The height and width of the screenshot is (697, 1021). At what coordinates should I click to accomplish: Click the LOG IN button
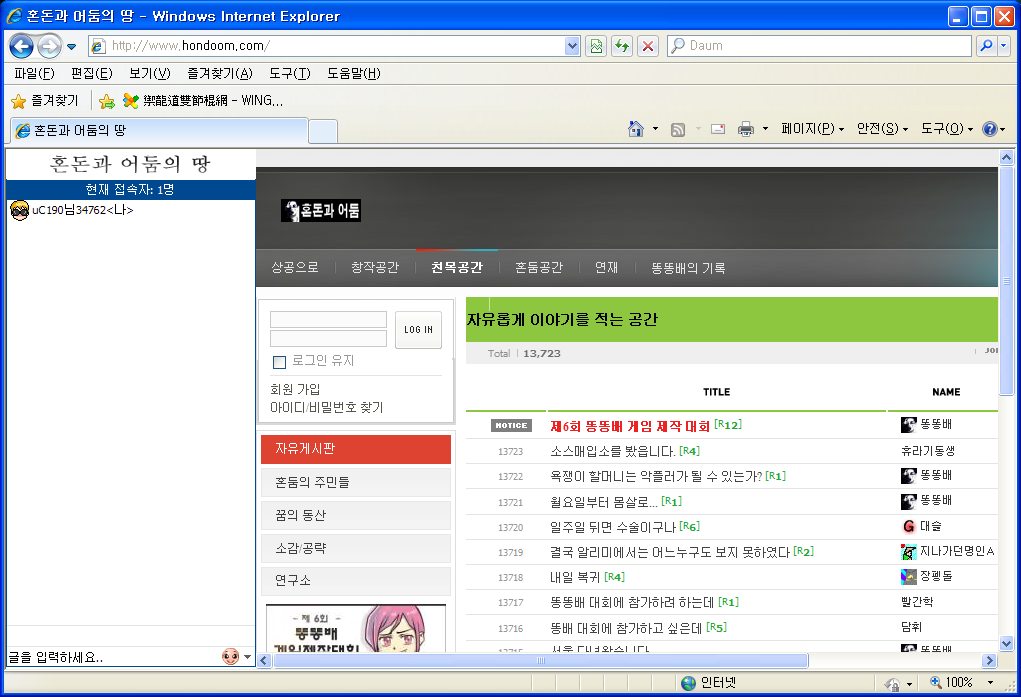(x=418, y=330)
